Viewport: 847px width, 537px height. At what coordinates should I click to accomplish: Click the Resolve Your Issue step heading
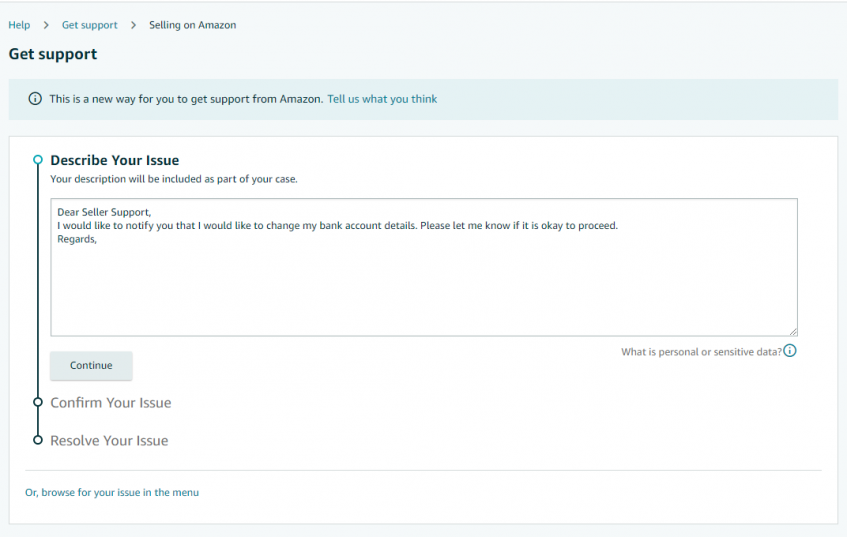click(109, 441)
